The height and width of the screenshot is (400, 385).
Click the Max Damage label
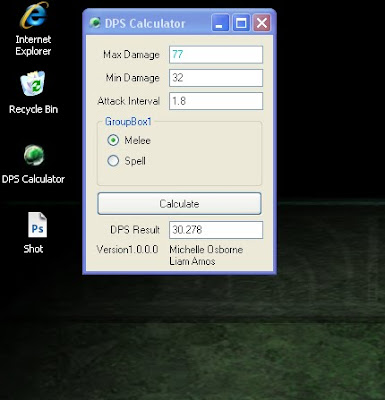coord(131,55)
